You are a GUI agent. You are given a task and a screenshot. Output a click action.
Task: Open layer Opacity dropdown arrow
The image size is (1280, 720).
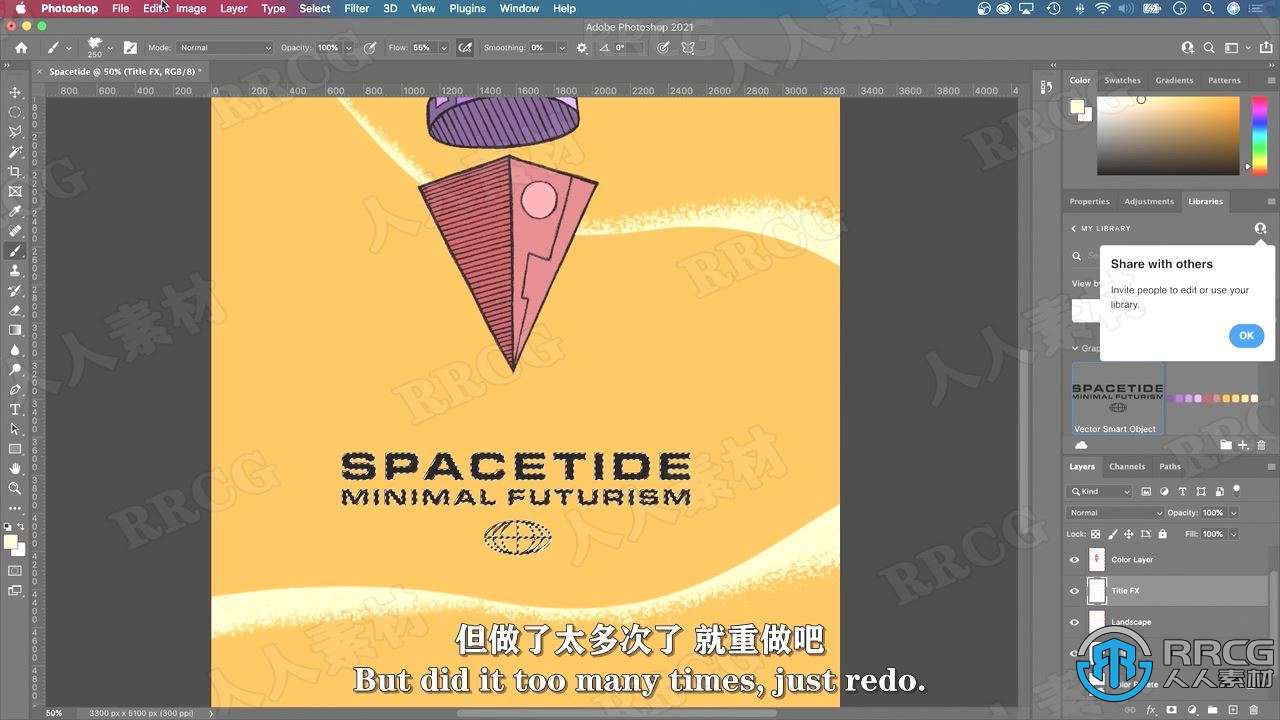pos(1234,513)
